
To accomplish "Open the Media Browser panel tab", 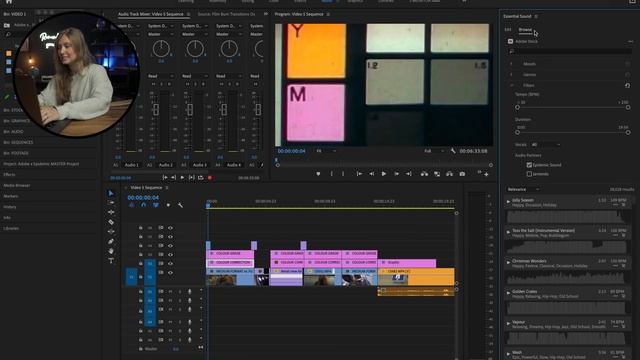I will point(17,185).
